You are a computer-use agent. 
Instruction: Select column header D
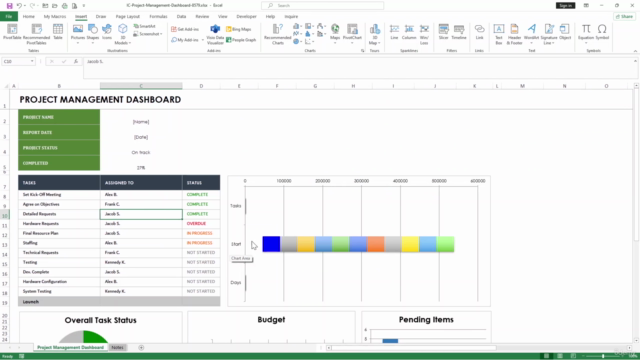click(201, 86)
